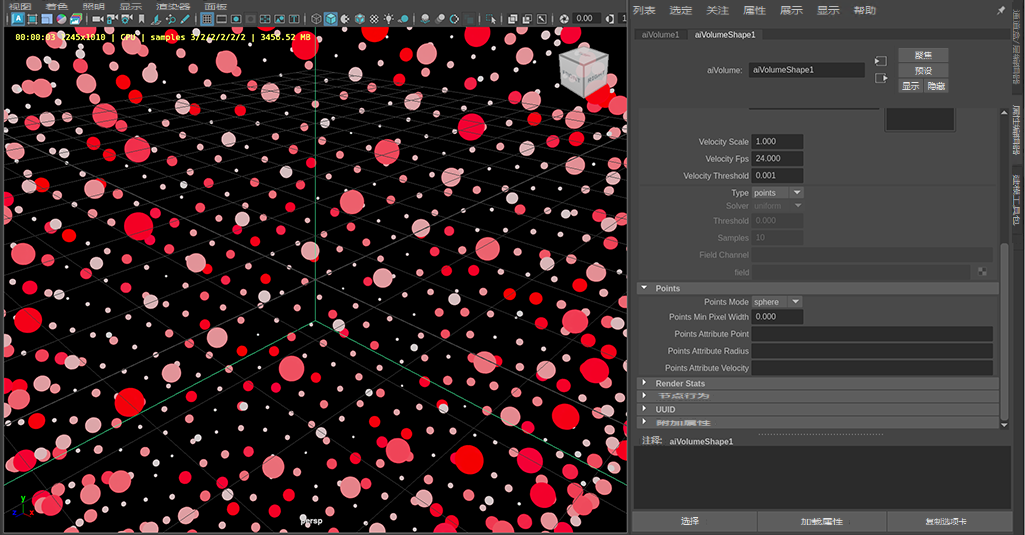Click the 预设 presets button
This screenshot has height=535, width=1025.
click(923, 71)
